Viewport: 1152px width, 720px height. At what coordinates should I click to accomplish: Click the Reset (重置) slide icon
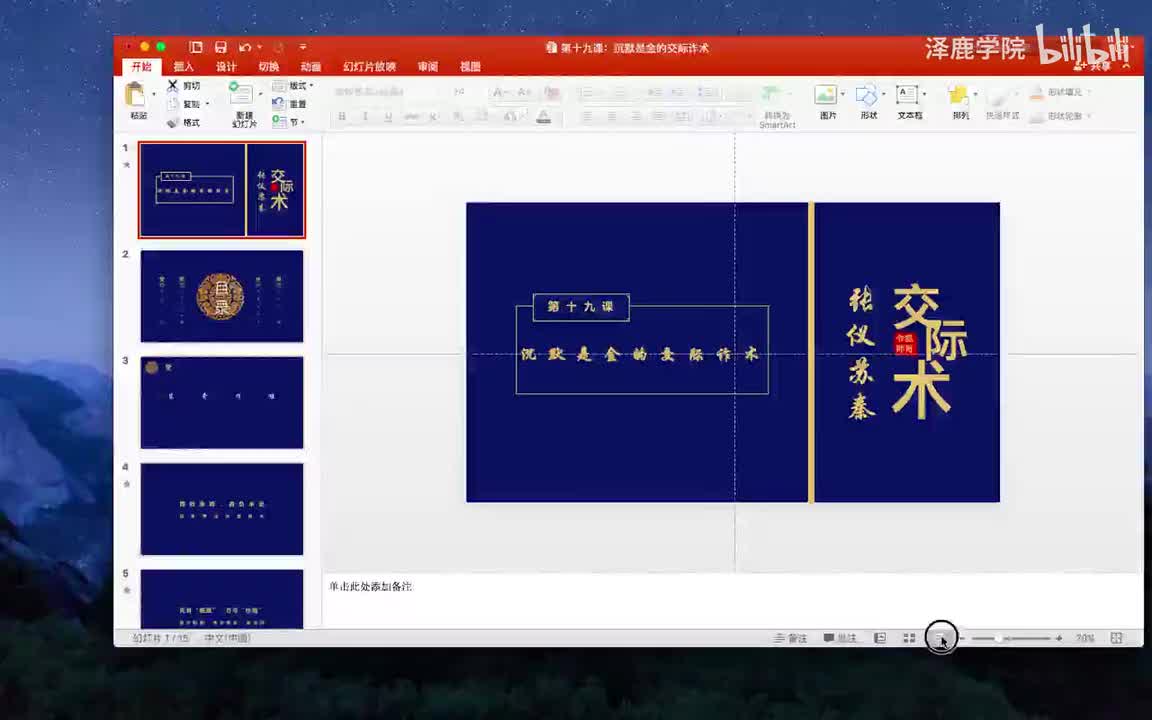click(x=279, y=104)
